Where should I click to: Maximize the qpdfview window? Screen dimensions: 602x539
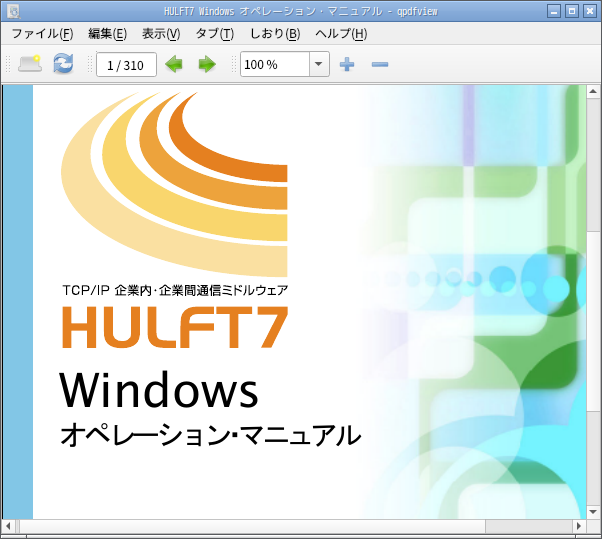coord(572,11)
